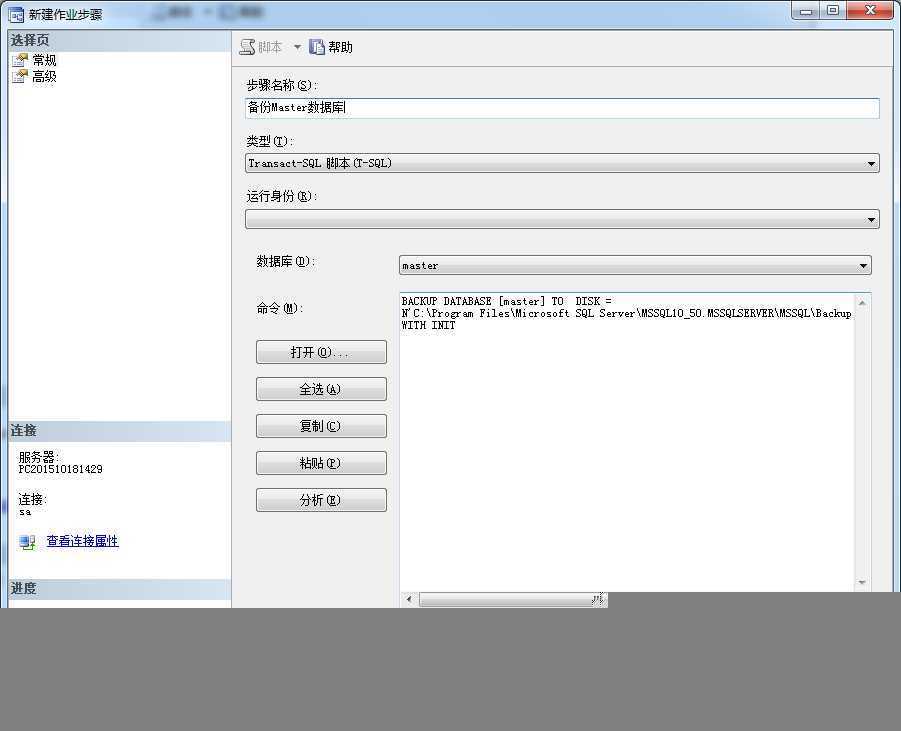The image size is (901, 731).
Task: Select the 常规 page
Action: click(44, 60)
